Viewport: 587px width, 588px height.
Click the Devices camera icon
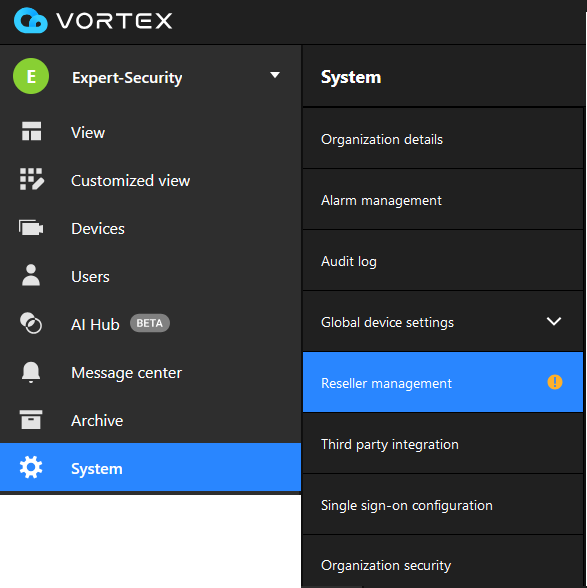(31, 228)
